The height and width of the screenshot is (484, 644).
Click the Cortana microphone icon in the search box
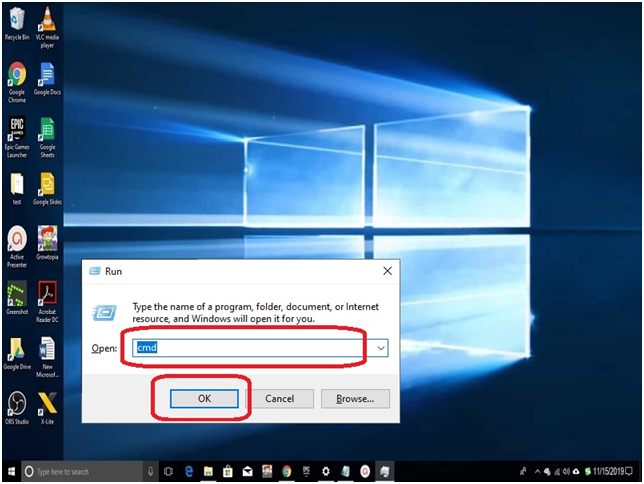click(x=150, y=471)
